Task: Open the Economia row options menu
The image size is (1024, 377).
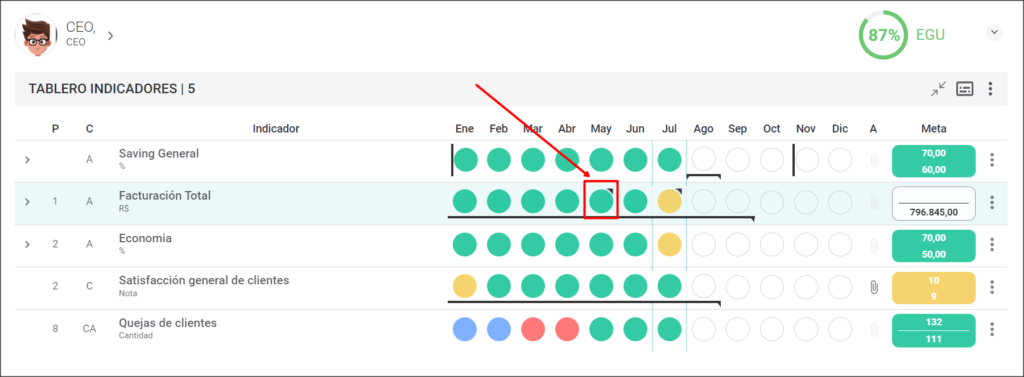Action: [992, 245]
